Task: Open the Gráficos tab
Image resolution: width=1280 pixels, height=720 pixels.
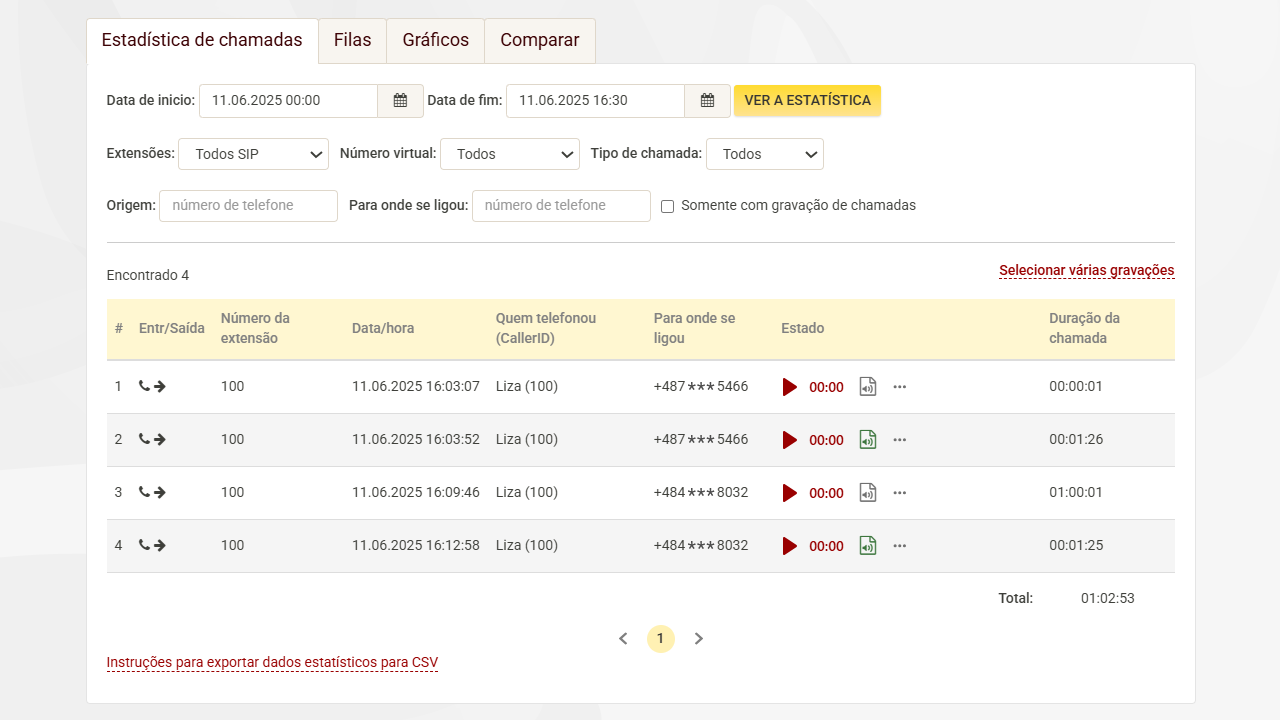Action: pos(435,41)
